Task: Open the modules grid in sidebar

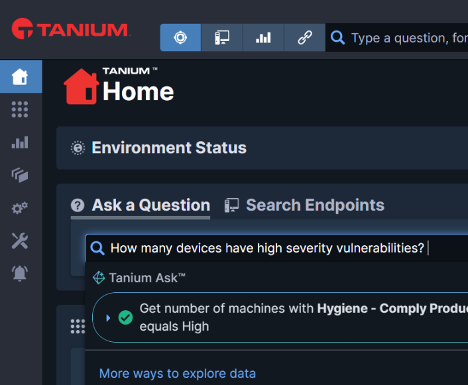Action: (x=20, y=109)
